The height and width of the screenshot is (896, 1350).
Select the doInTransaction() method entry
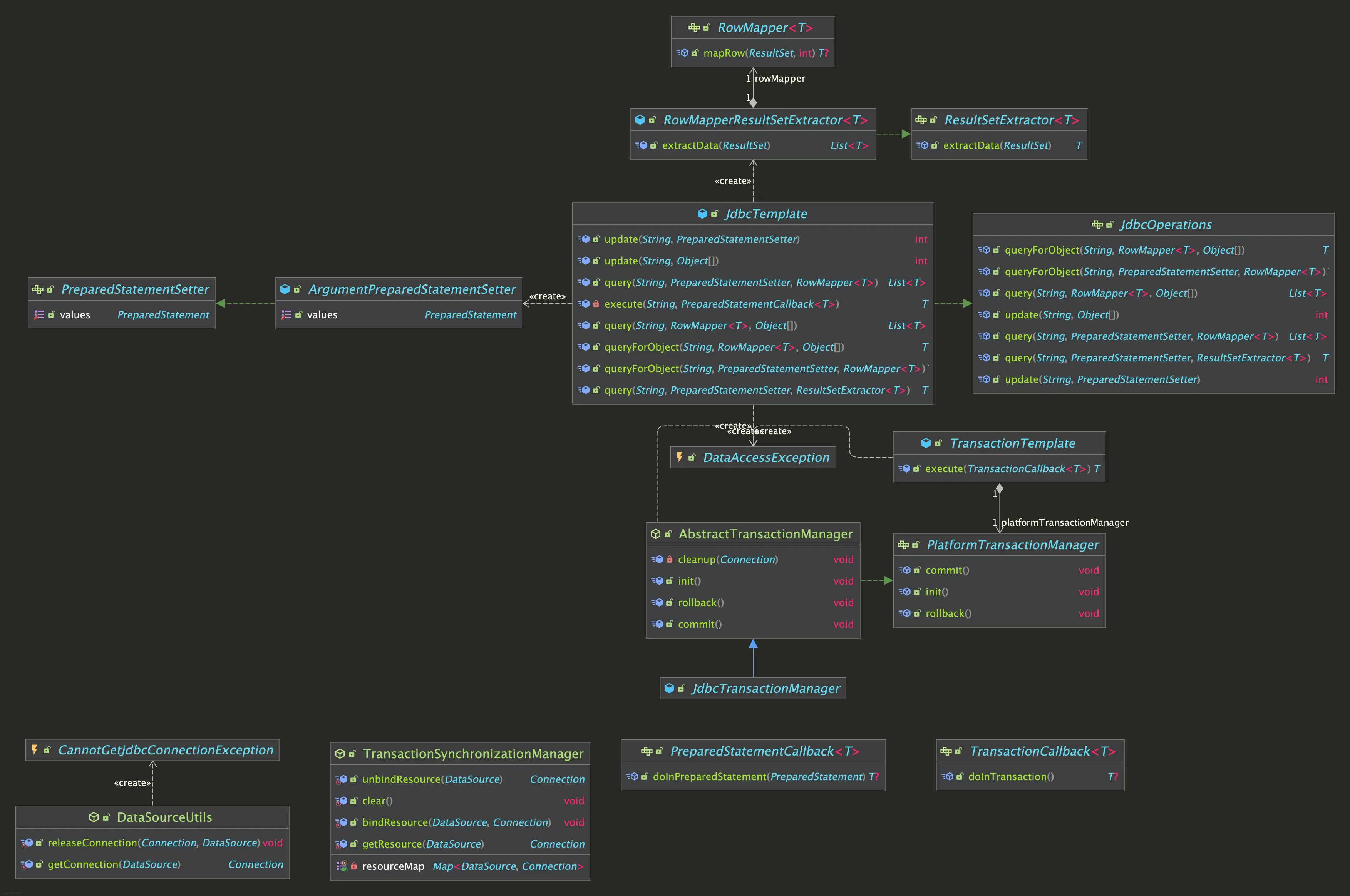tap(1010, 777)
